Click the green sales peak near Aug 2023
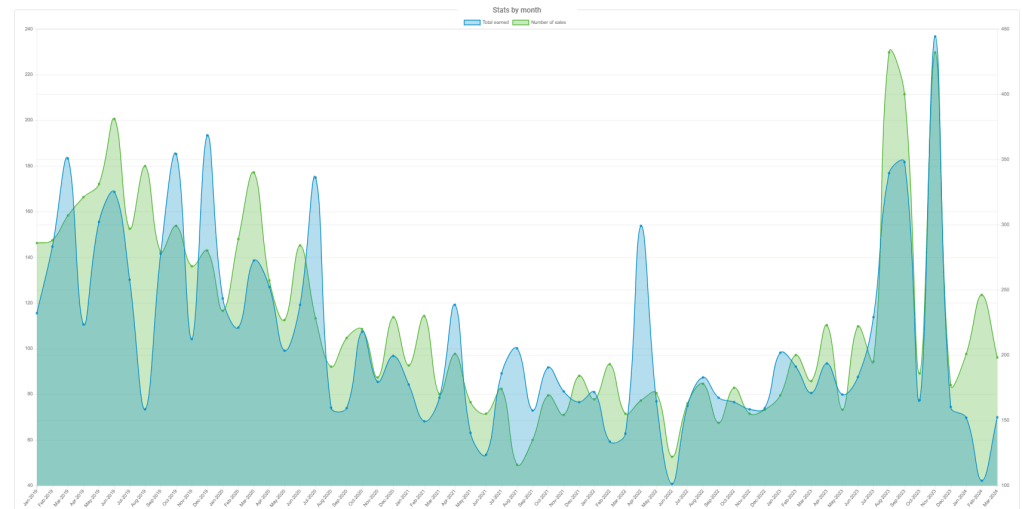1022x509 pixels. click(889, 50)
